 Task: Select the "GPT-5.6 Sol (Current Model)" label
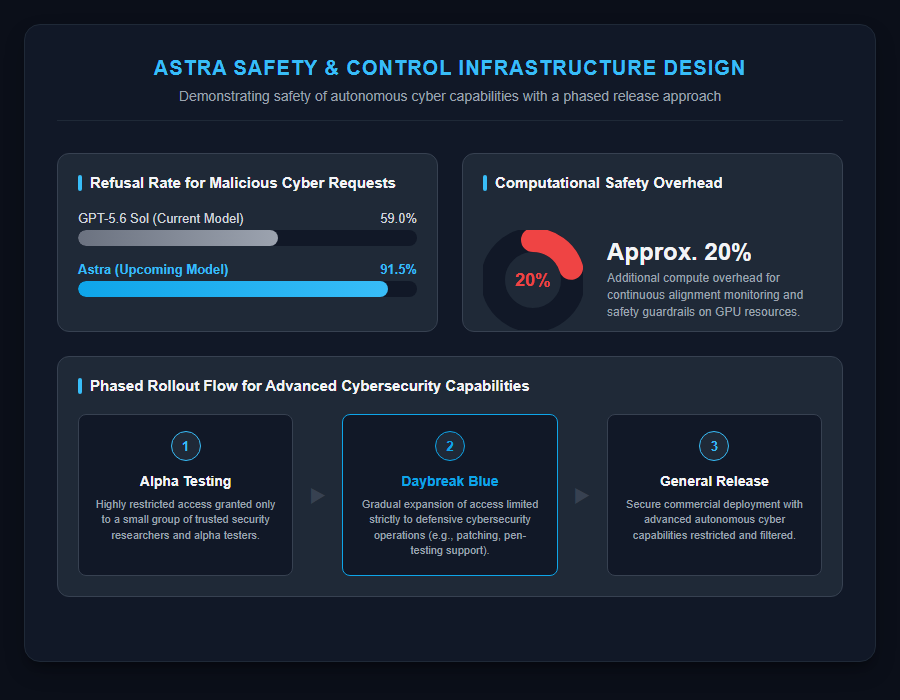point(161,219)
